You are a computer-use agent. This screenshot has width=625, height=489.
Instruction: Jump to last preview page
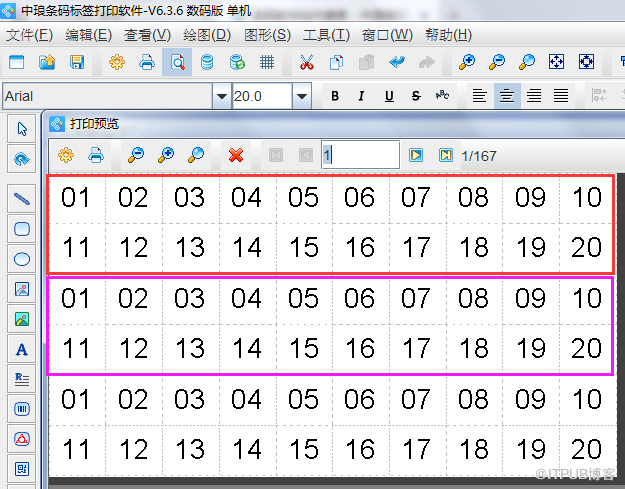(446, 155)
